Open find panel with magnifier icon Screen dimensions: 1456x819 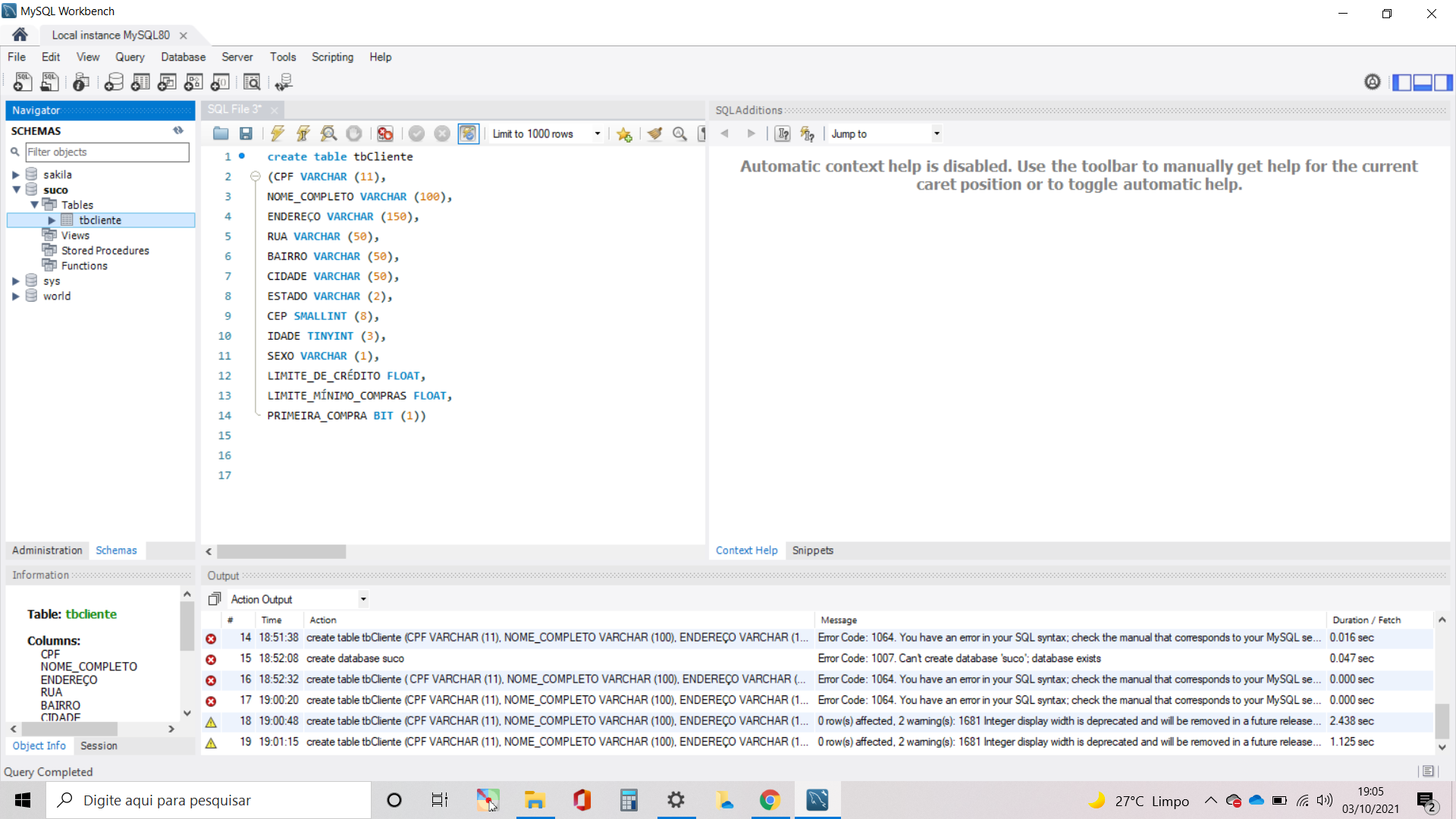coord(680,133)
